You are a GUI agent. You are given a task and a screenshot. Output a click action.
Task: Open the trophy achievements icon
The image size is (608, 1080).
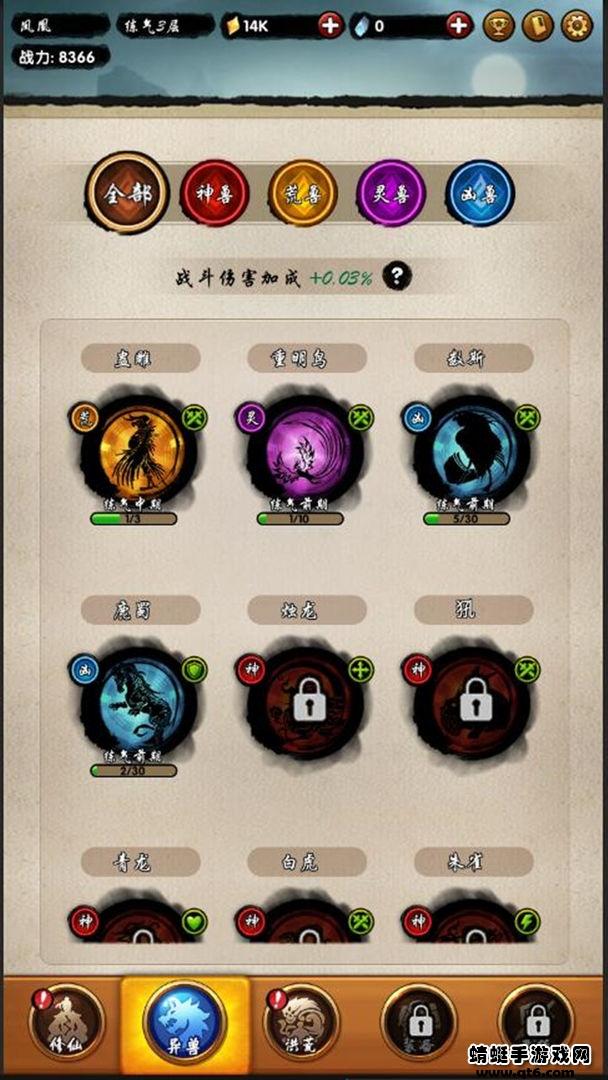pos(499,26)
